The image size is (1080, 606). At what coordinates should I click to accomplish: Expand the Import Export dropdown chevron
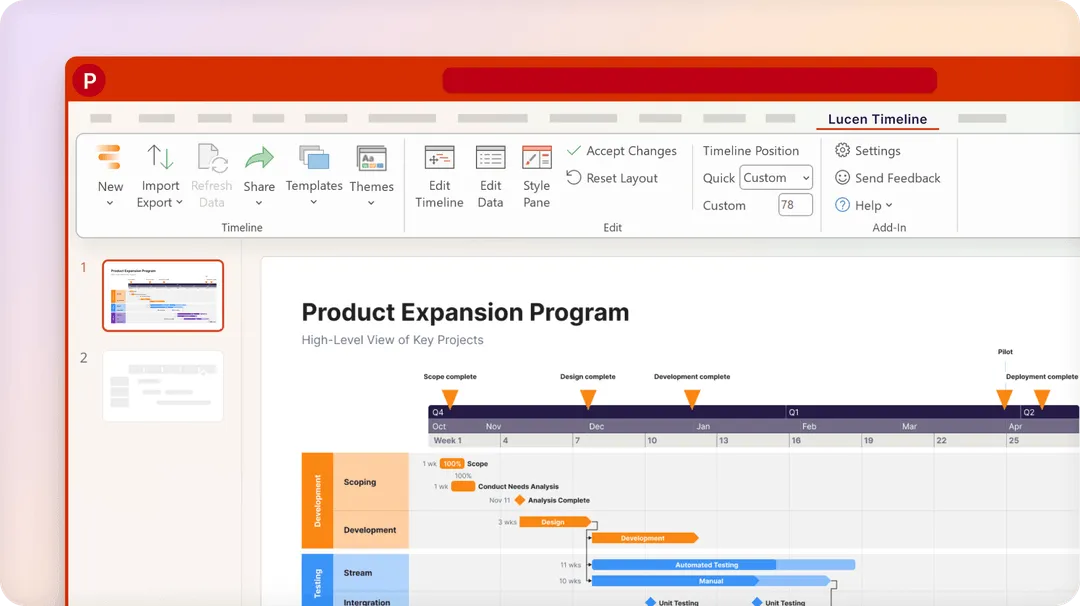(x=179, y=202)
